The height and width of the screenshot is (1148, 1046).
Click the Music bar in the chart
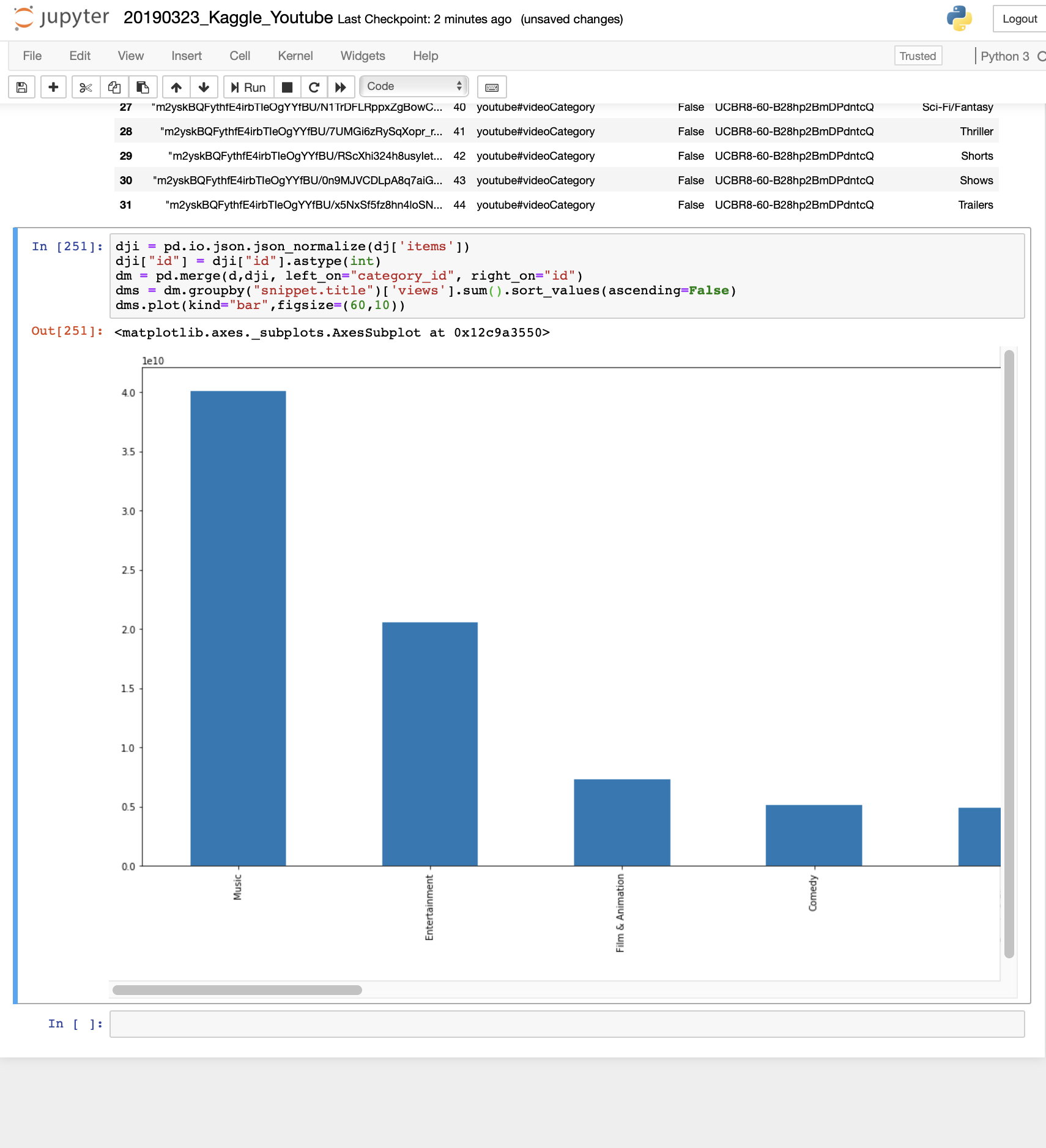click(238, 628)
